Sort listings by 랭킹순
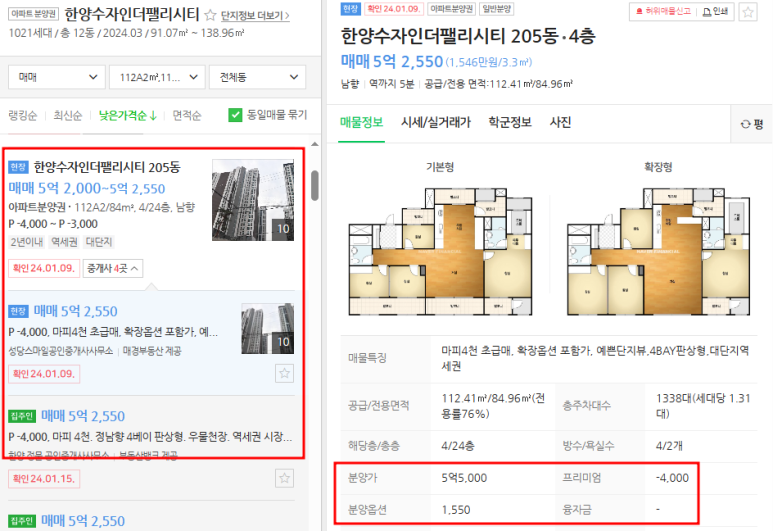This screenshot has width=773, height=531. [23, 116]
